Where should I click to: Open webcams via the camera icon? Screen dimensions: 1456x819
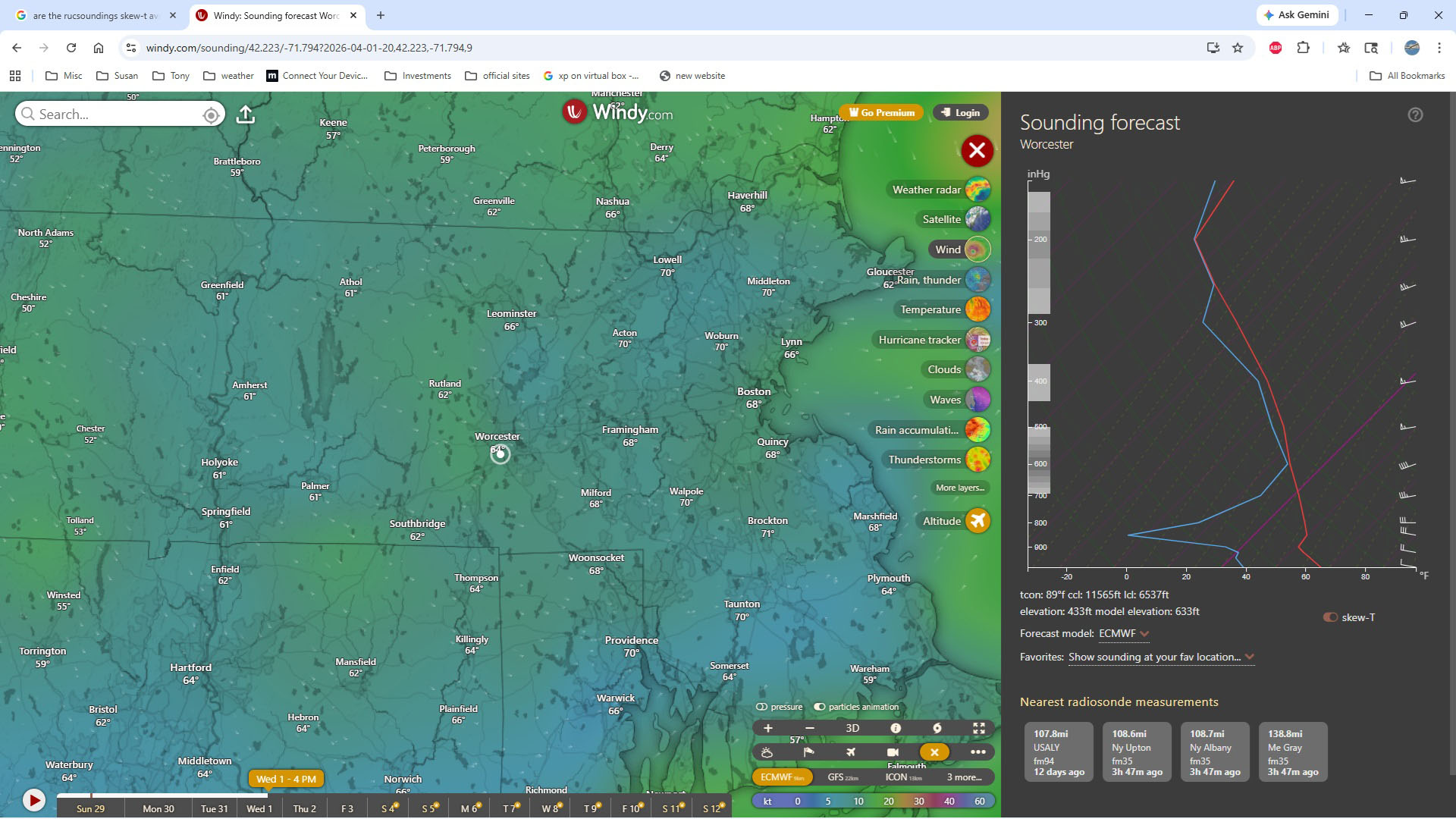(893, 752)
